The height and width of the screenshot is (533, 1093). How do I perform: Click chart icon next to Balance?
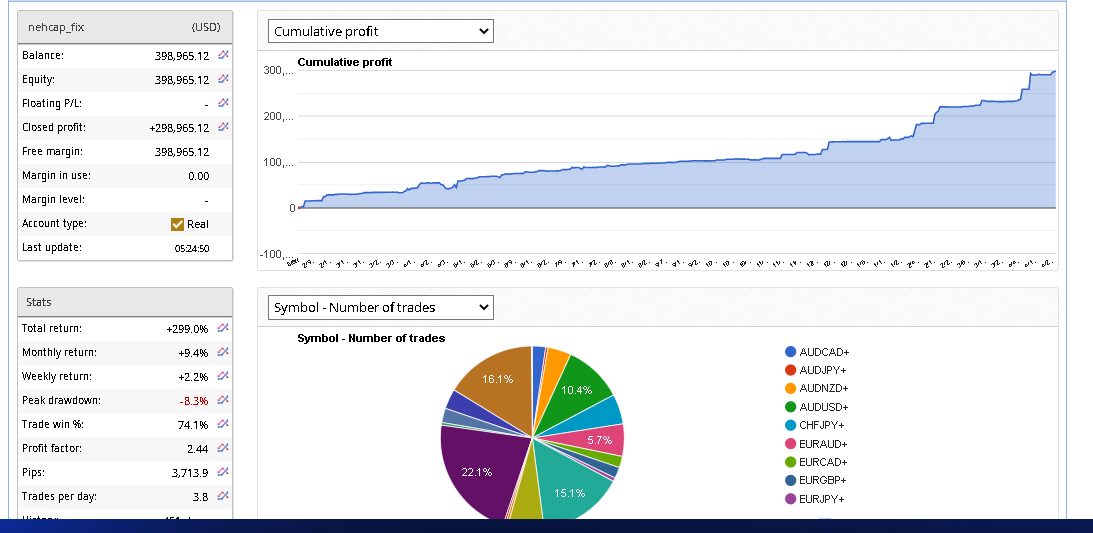223,55
